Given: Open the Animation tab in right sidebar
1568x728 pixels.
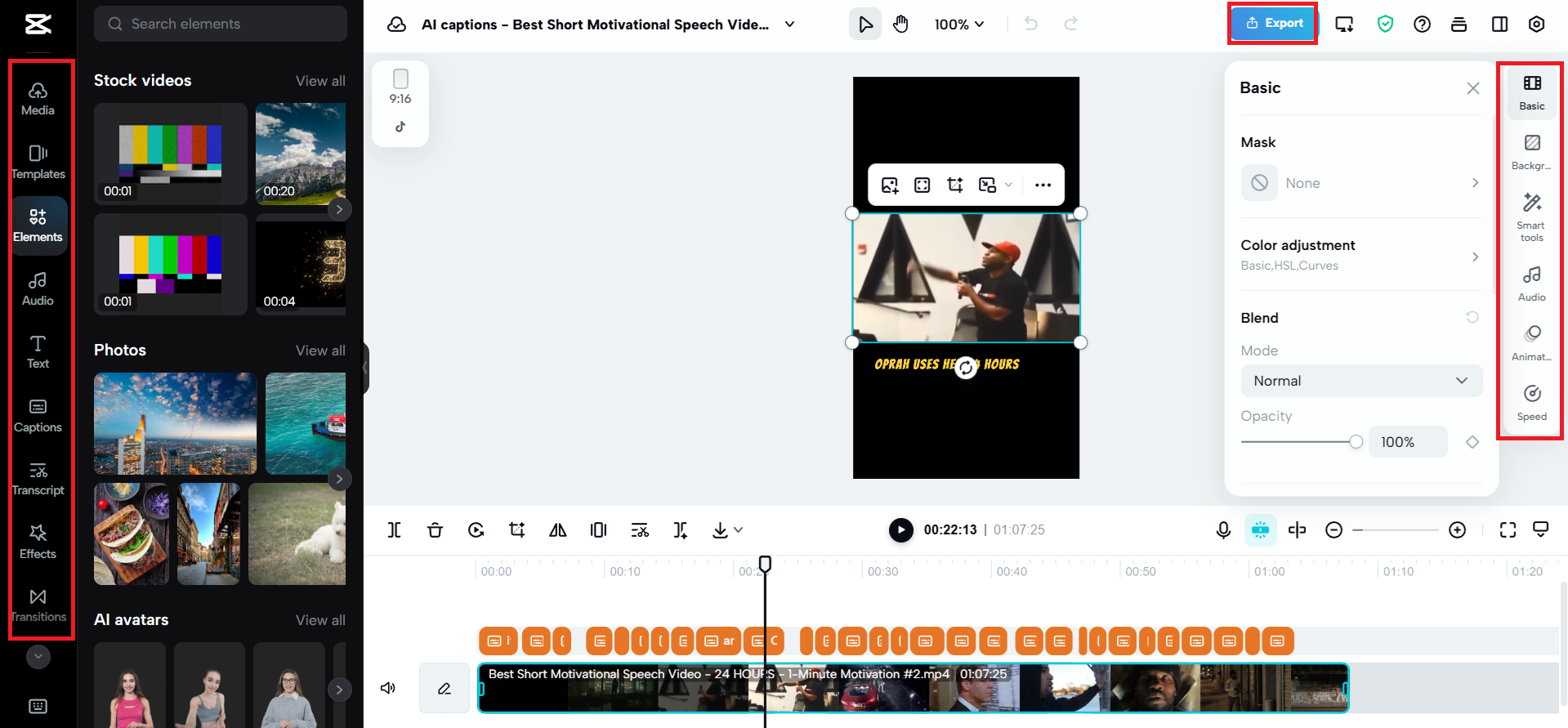Looking at the screenshot, I should [1531, 343].
